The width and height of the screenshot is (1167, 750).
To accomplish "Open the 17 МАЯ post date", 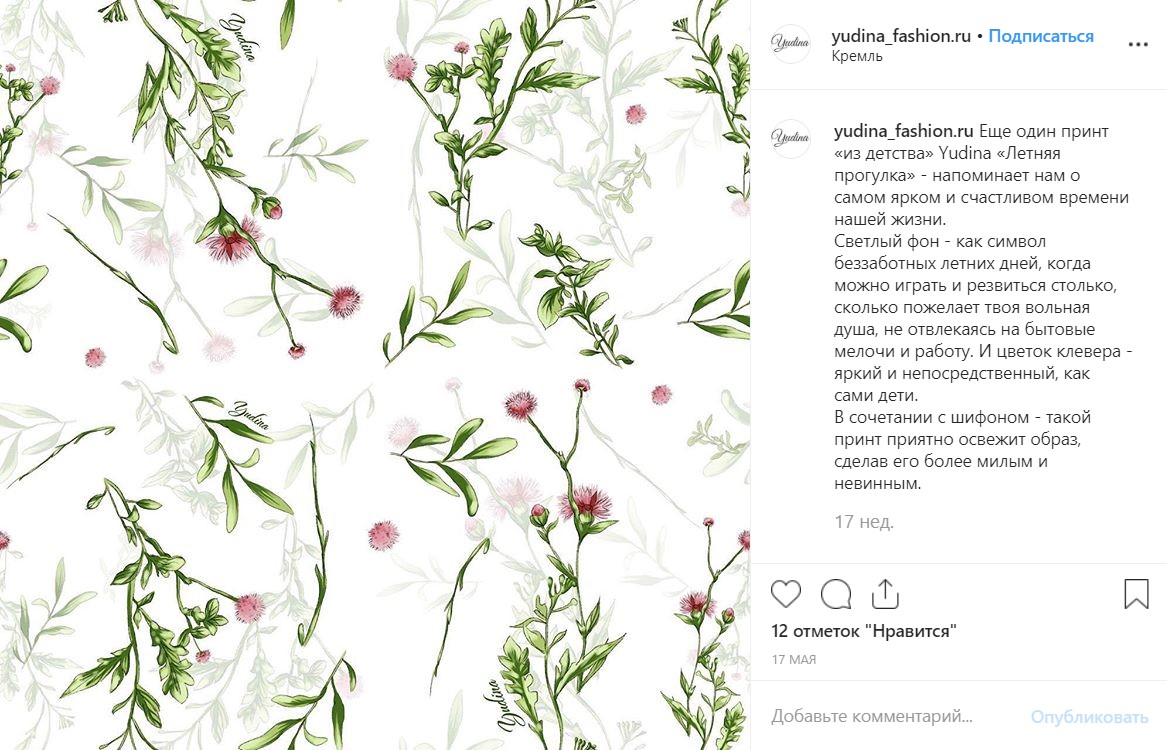I will 793,659.
